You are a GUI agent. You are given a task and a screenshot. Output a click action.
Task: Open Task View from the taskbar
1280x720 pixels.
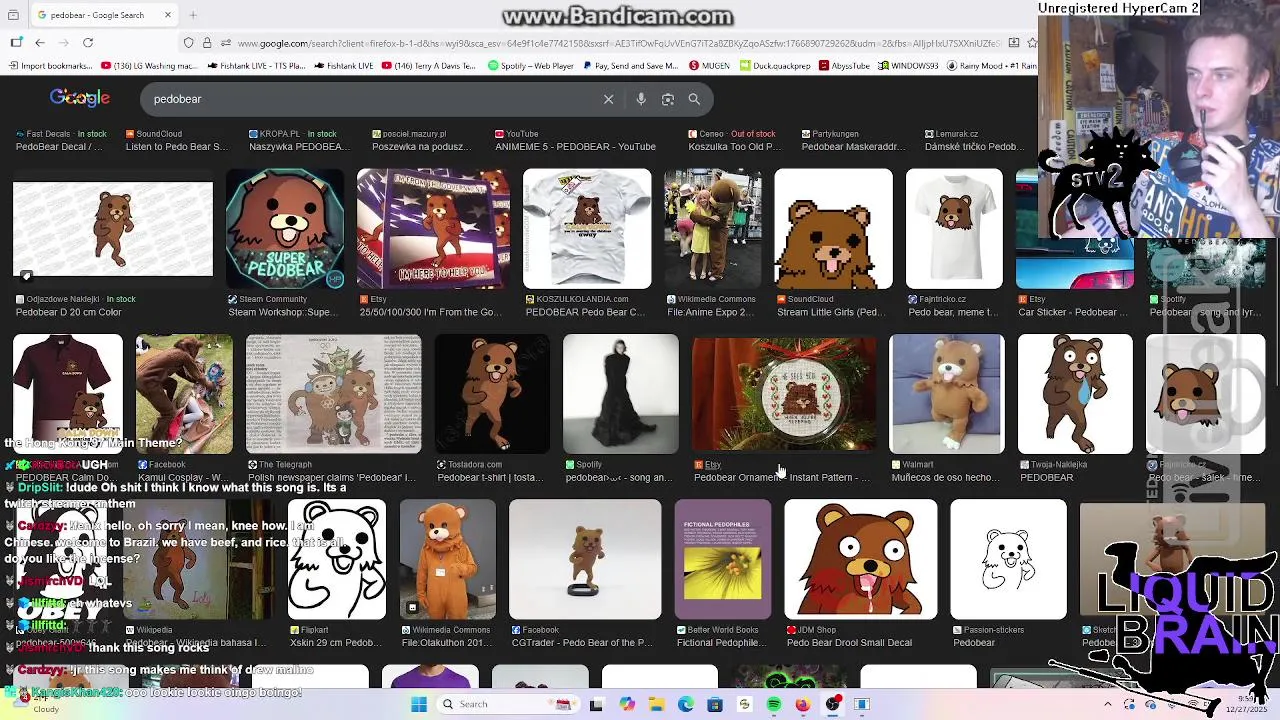point(596,704)
